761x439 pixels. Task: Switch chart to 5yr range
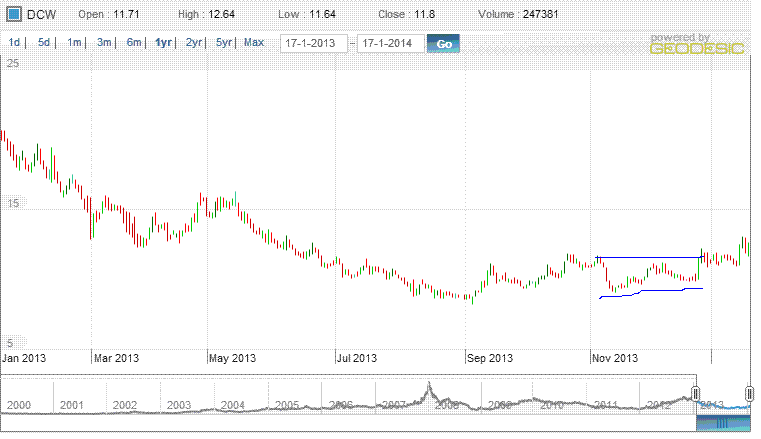click(224, 43)
